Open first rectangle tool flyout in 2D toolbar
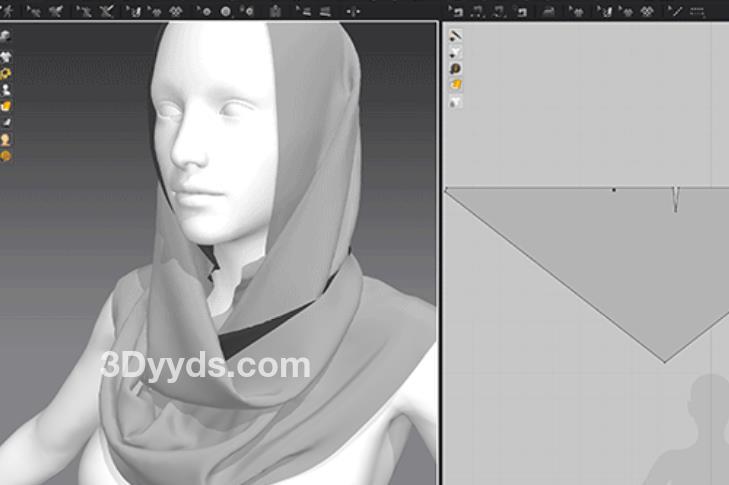The width and height of the screenshot is (729, 485). pos(457,11)
